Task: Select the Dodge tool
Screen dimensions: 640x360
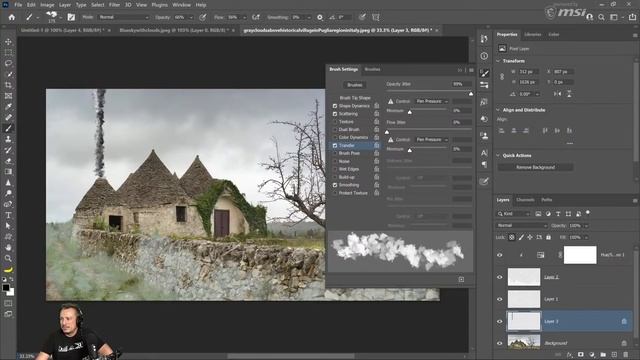Action: [8, 193]
